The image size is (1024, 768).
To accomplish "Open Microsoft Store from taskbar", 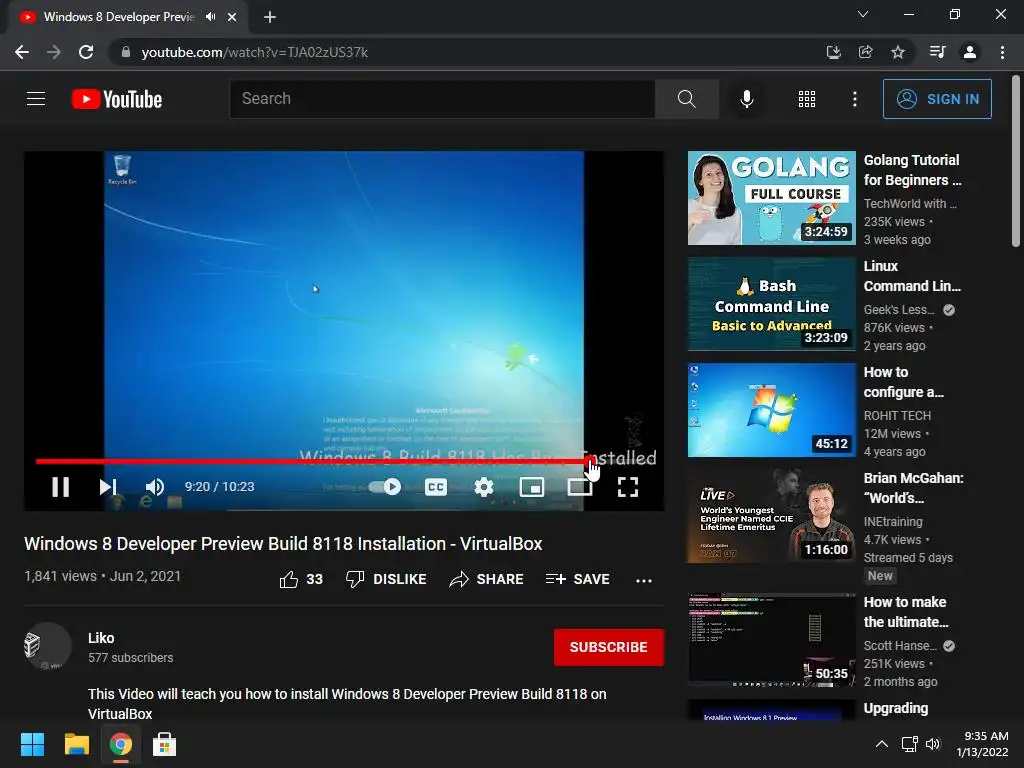I will point(165,744).
